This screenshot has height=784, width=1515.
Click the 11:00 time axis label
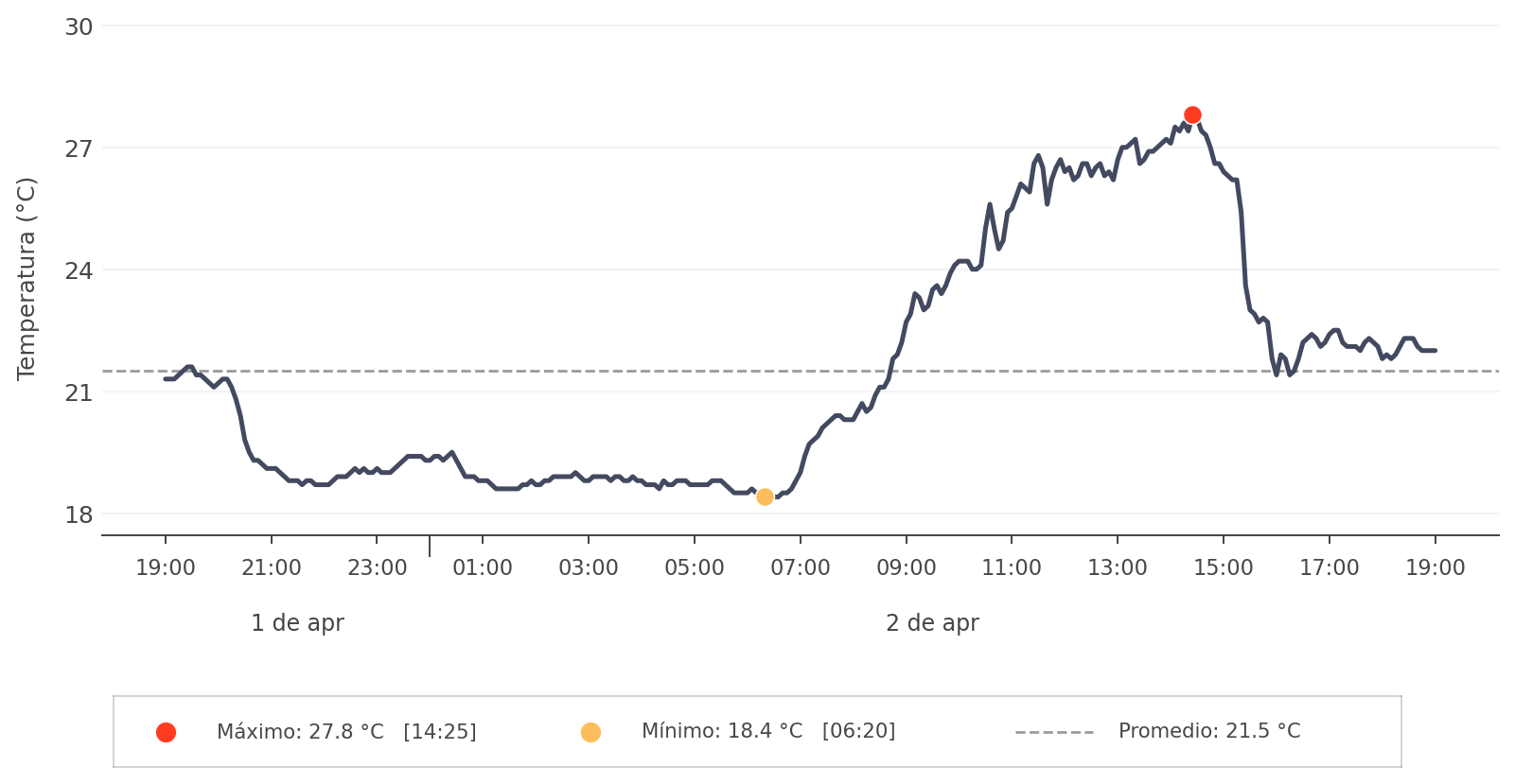[x=1012, y=568]
